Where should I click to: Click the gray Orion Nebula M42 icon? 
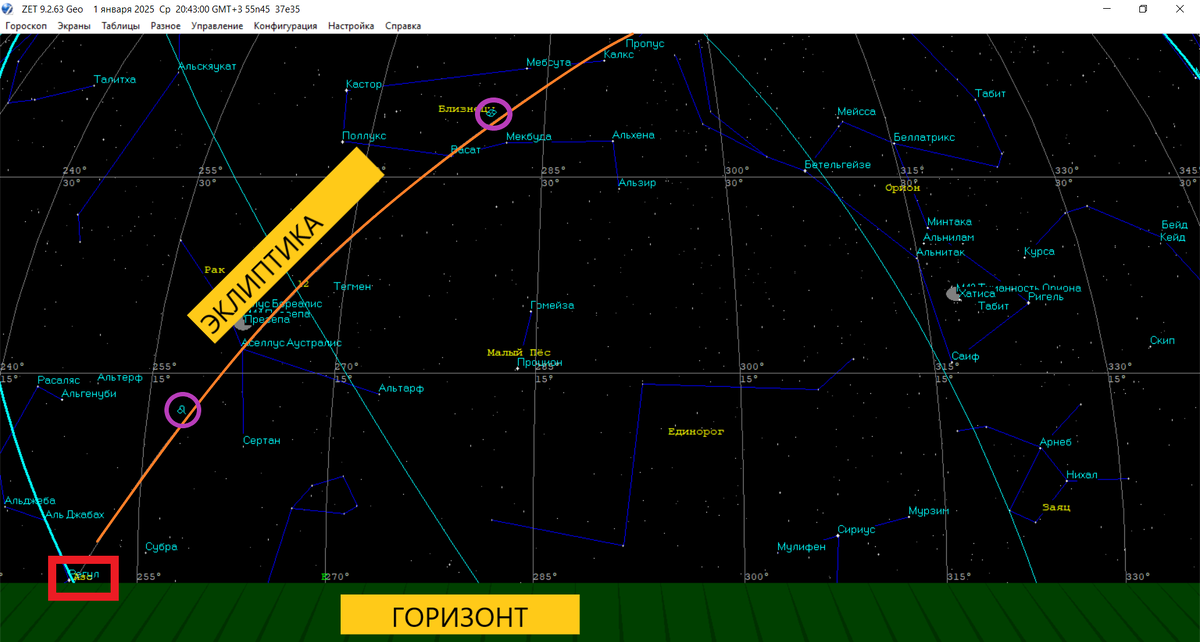pyautogui.click(x=955, y=294)
